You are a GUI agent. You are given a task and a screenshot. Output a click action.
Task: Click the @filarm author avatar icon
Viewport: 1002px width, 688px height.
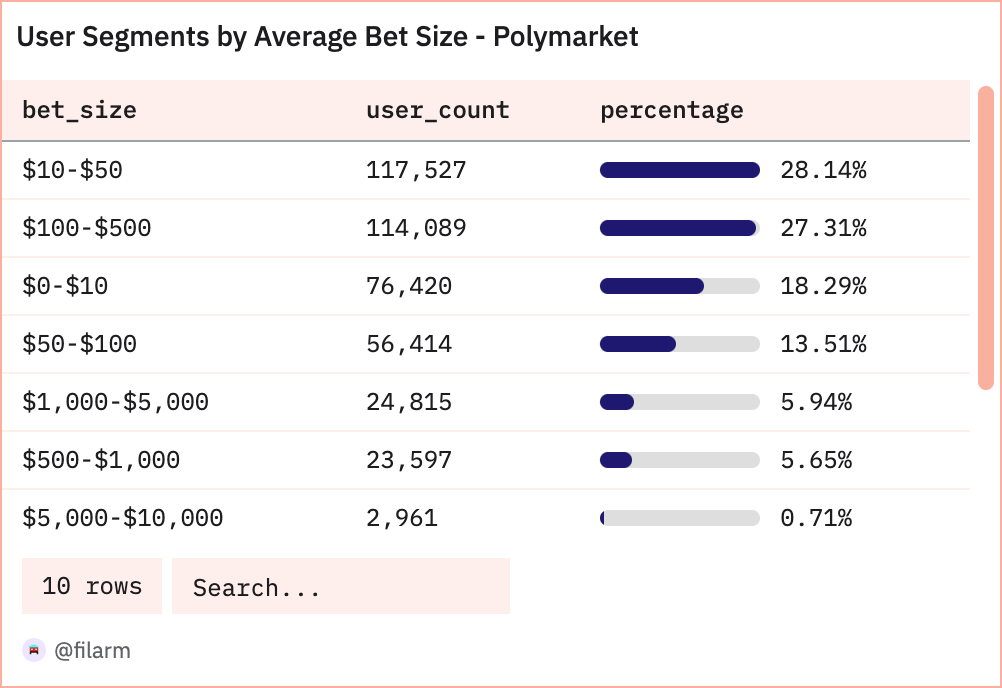click(34, 650)
